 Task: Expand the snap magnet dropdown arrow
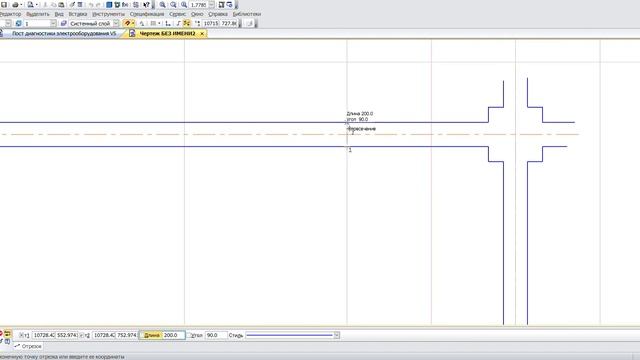pos(133,23)
